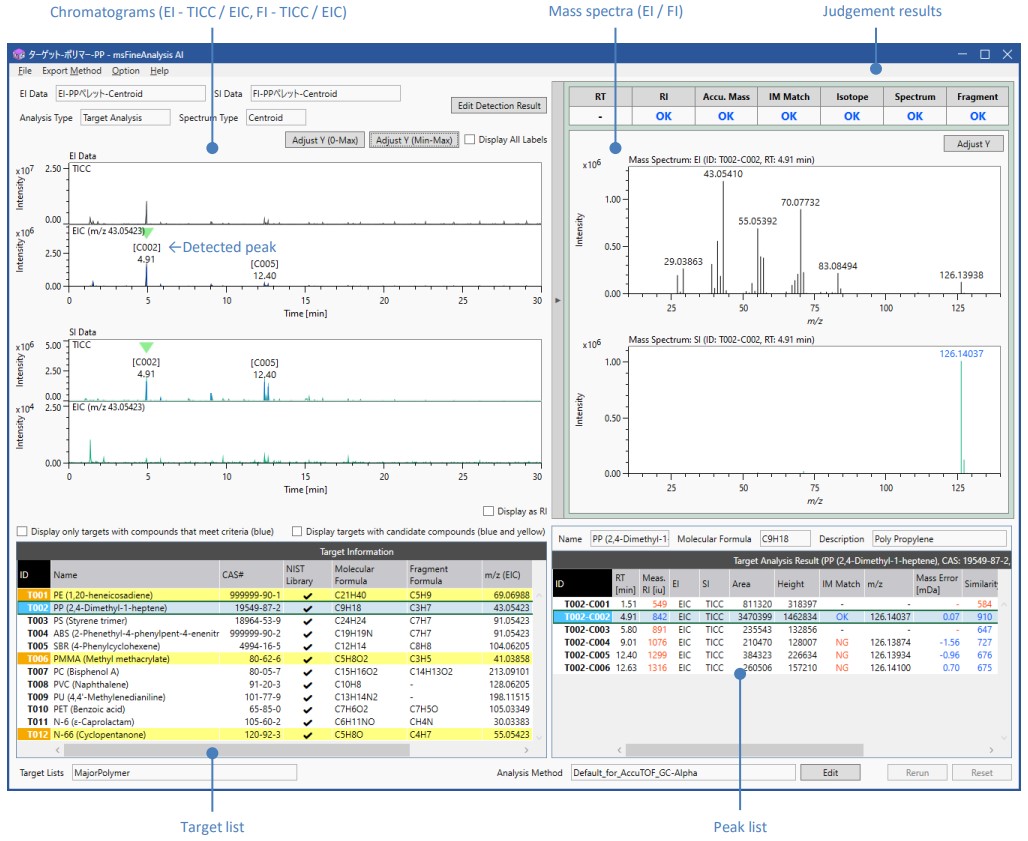The width and height of the screenshot is (1028, 841).
Task: Click the NIST Library checkmark for PMMA row
Action: point(307,659)
